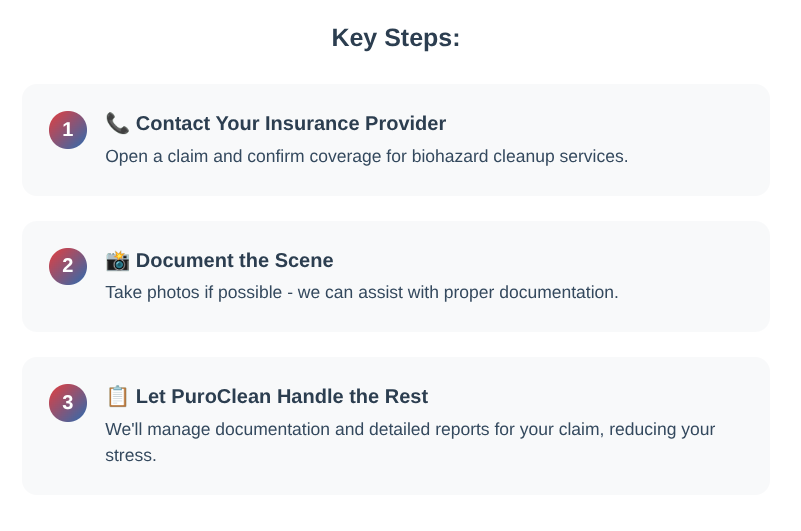Click the step 1 number badge
This screenshot has height=531, width=801.
(68, 130)
